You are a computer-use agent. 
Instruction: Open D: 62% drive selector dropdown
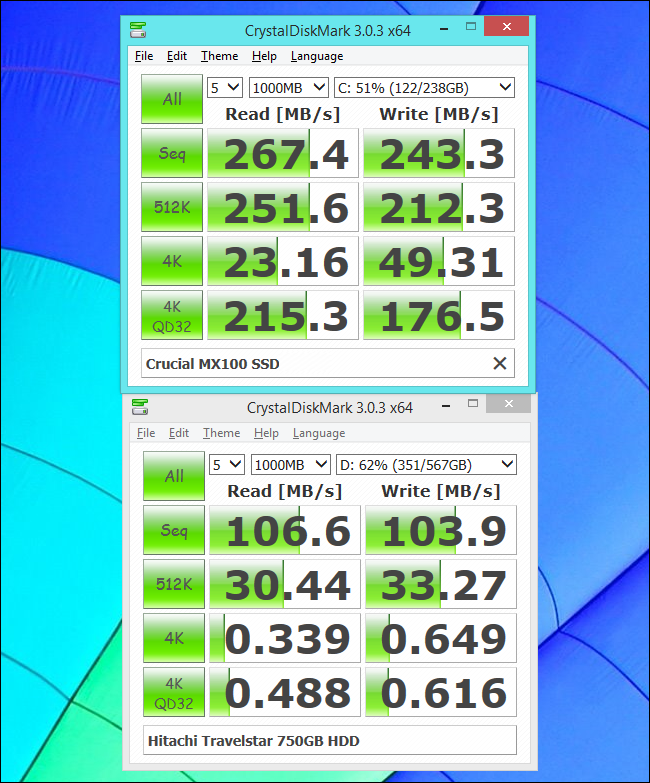(x=426, y=465)
